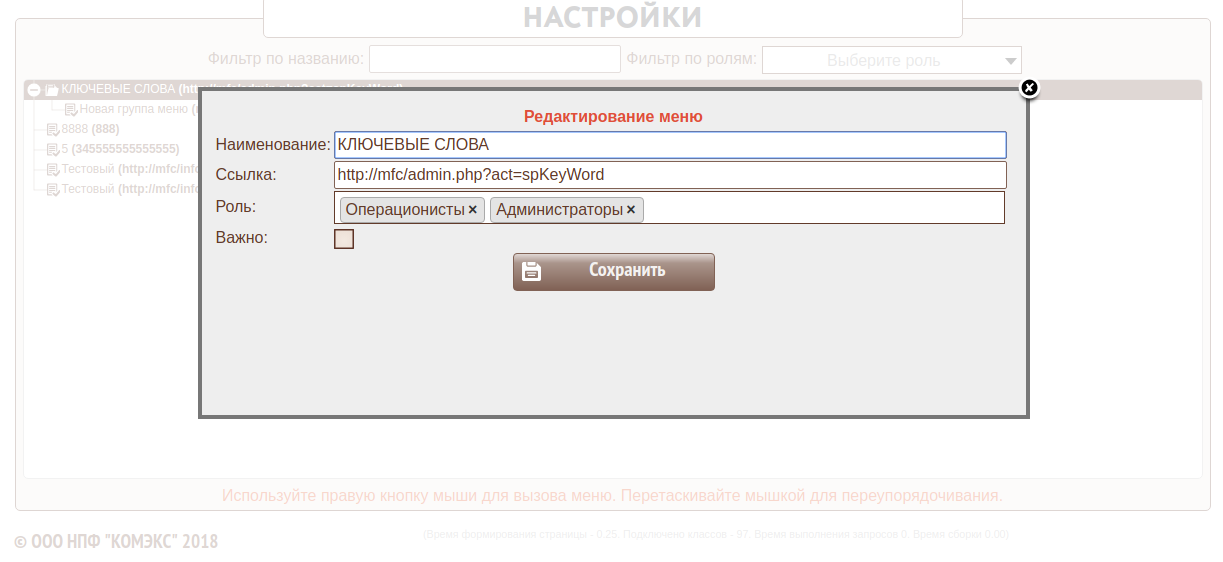Focus the Наименование text field
The width and height of the screenshot is (1223, 562).
click(x=670, y=145)
